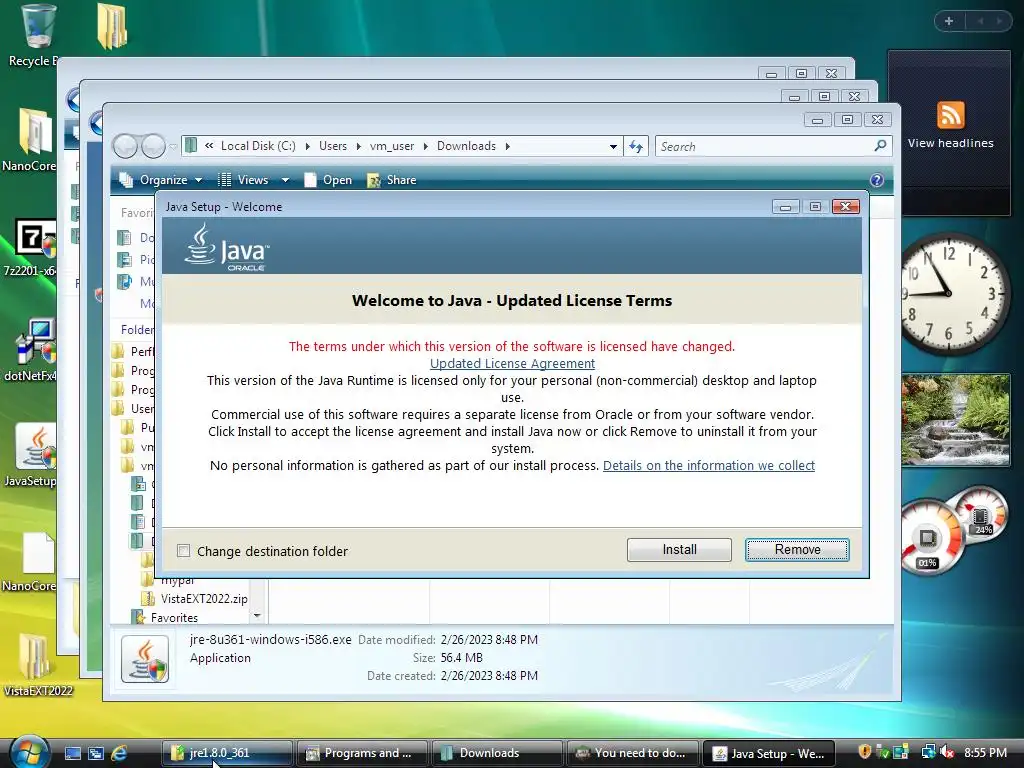Click the waterfall slideshow gadget
The width and height of the screenshot is (1024, 768).
point(955,420)
